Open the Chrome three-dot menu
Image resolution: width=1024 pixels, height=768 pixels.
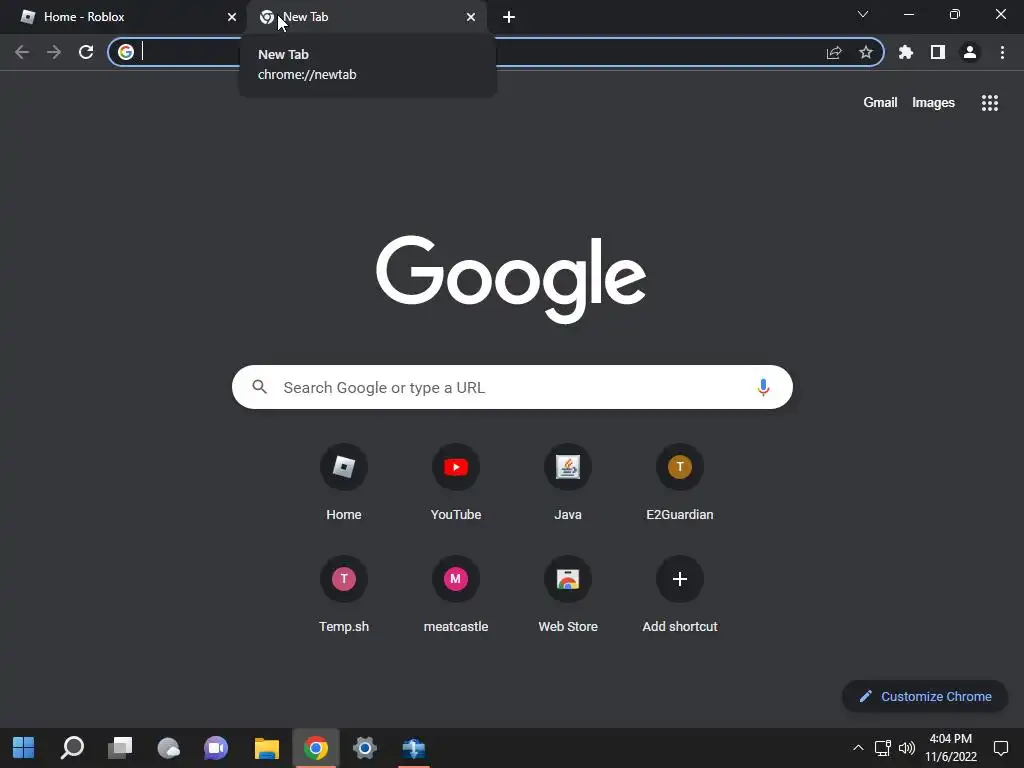coord(1002,52)
